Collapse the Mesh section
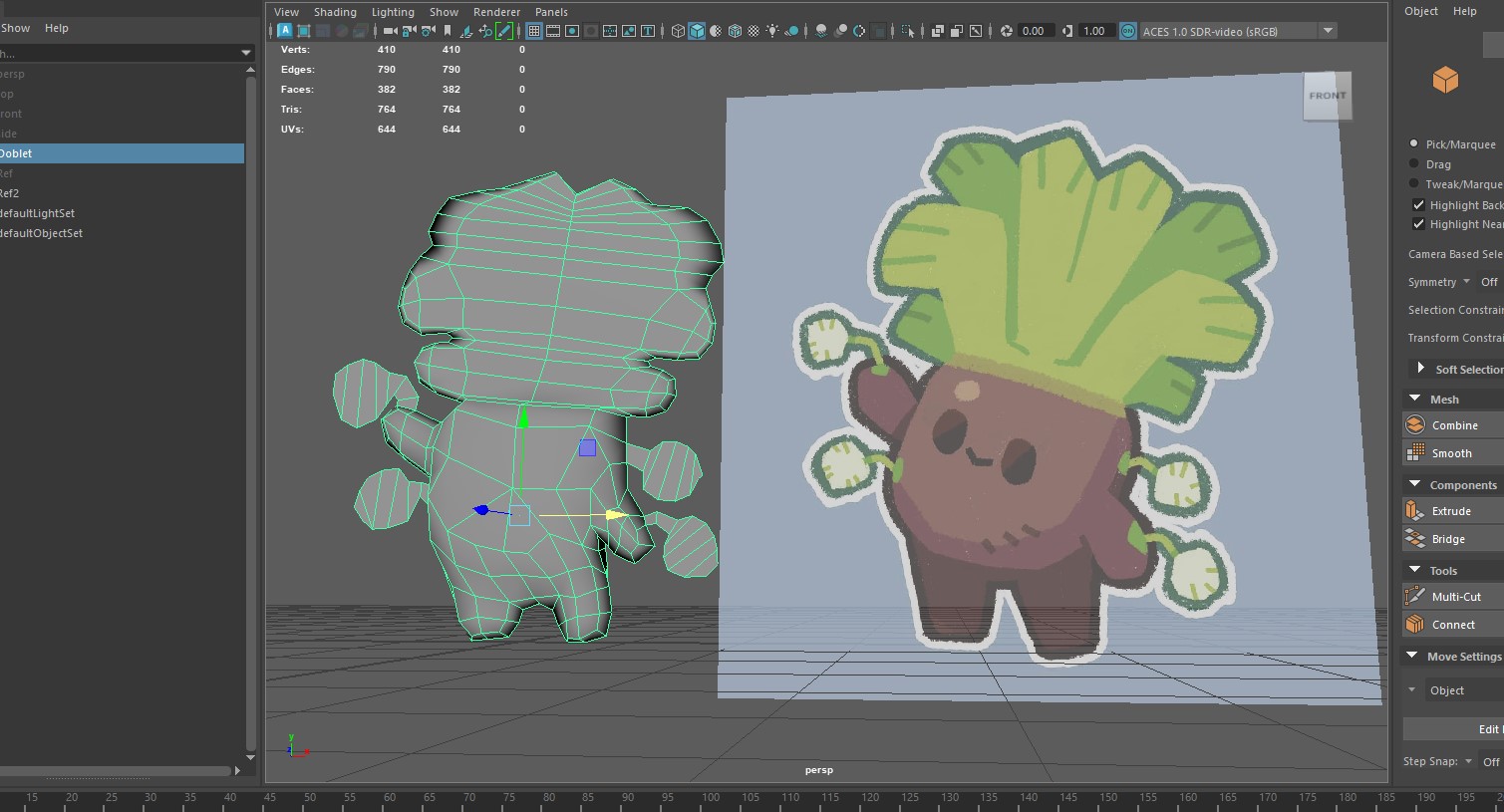1504x812 pixels. (1414, 399)
